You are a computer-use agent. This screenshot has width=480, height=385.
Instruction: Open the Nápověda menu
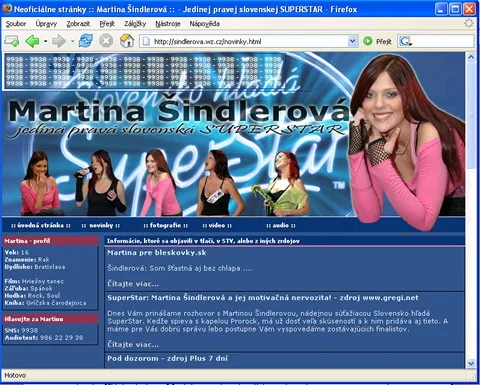tap(204, 24)
